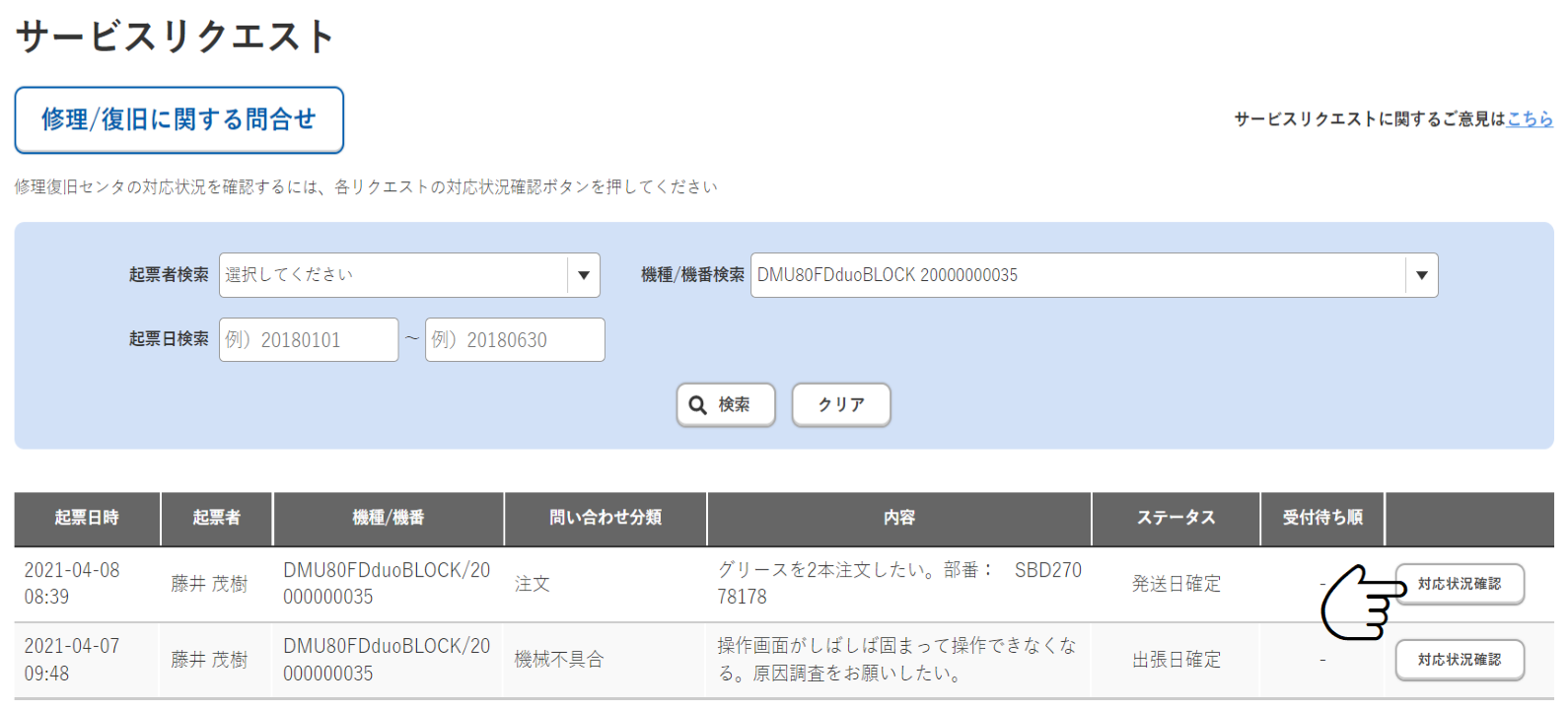This screenshot has width=1568, height=711.
Task: Click the magnifier icon on 検索 button
Action: coord(697,405)
